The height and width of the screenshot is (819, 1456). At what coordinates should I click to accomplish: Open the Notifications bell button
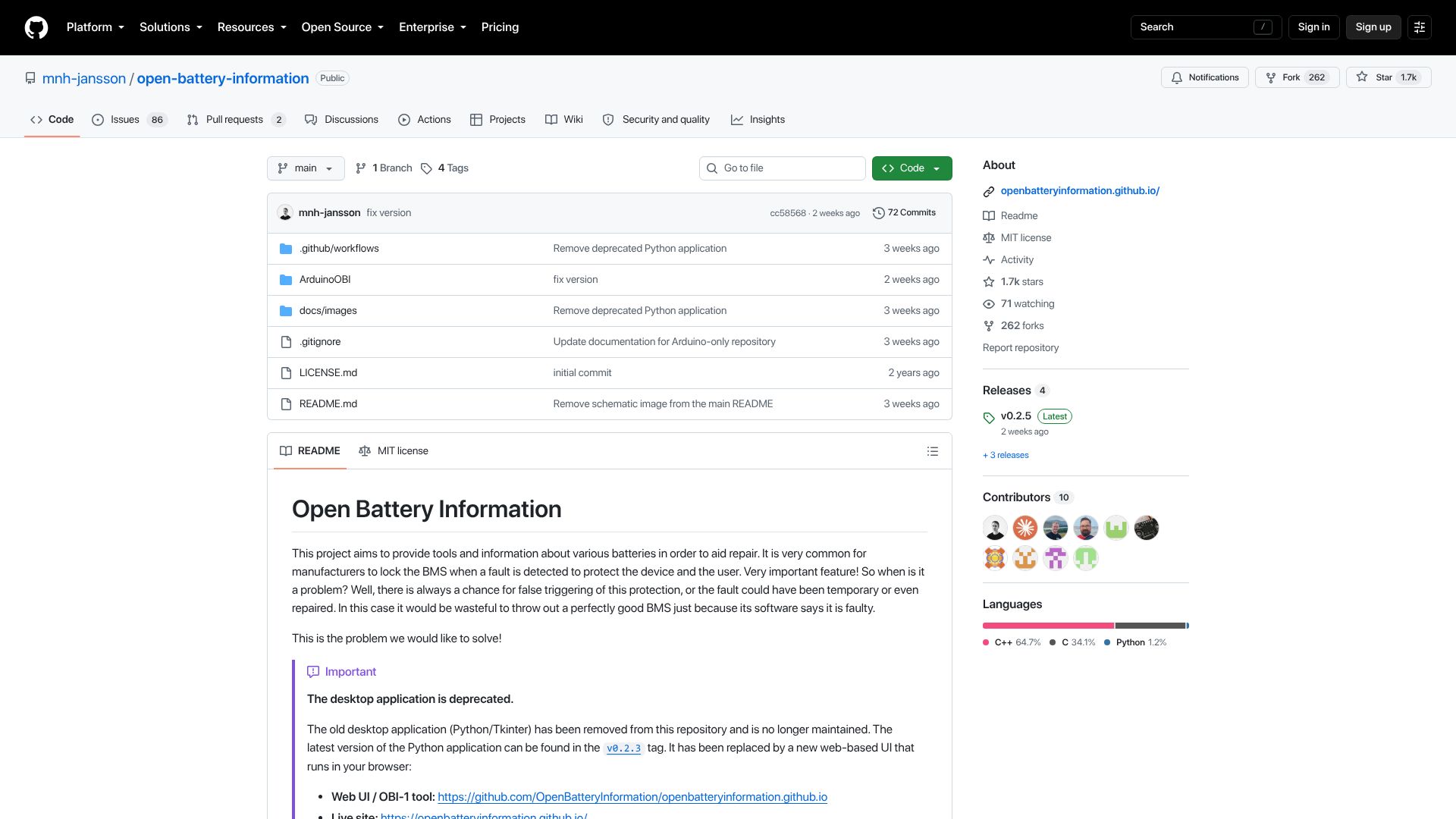(1204, 77)
